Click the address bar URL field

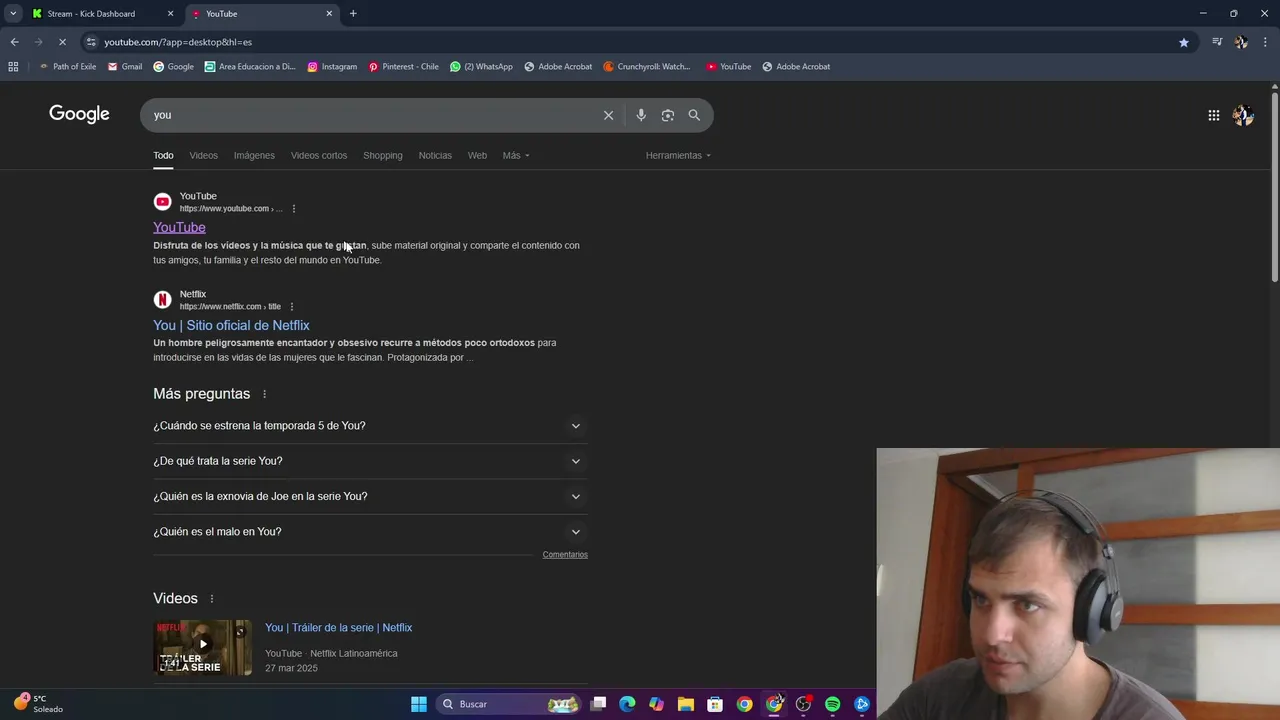(x=630, y=42)
